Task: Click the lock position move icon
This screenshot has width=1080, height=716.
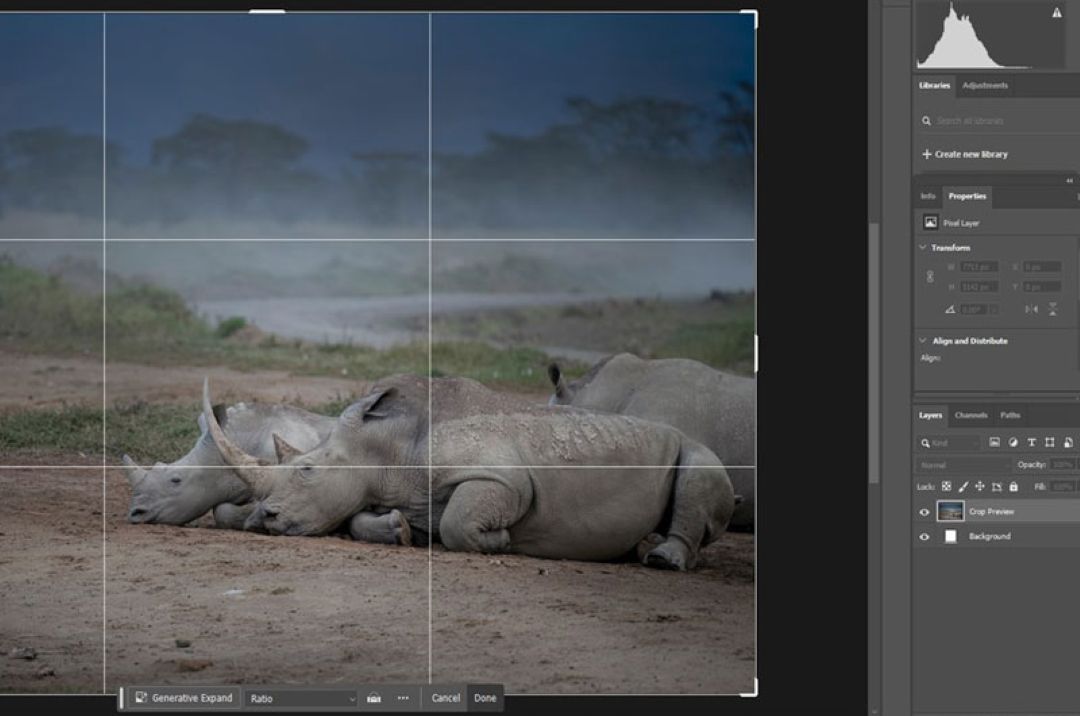Action: 980,487
